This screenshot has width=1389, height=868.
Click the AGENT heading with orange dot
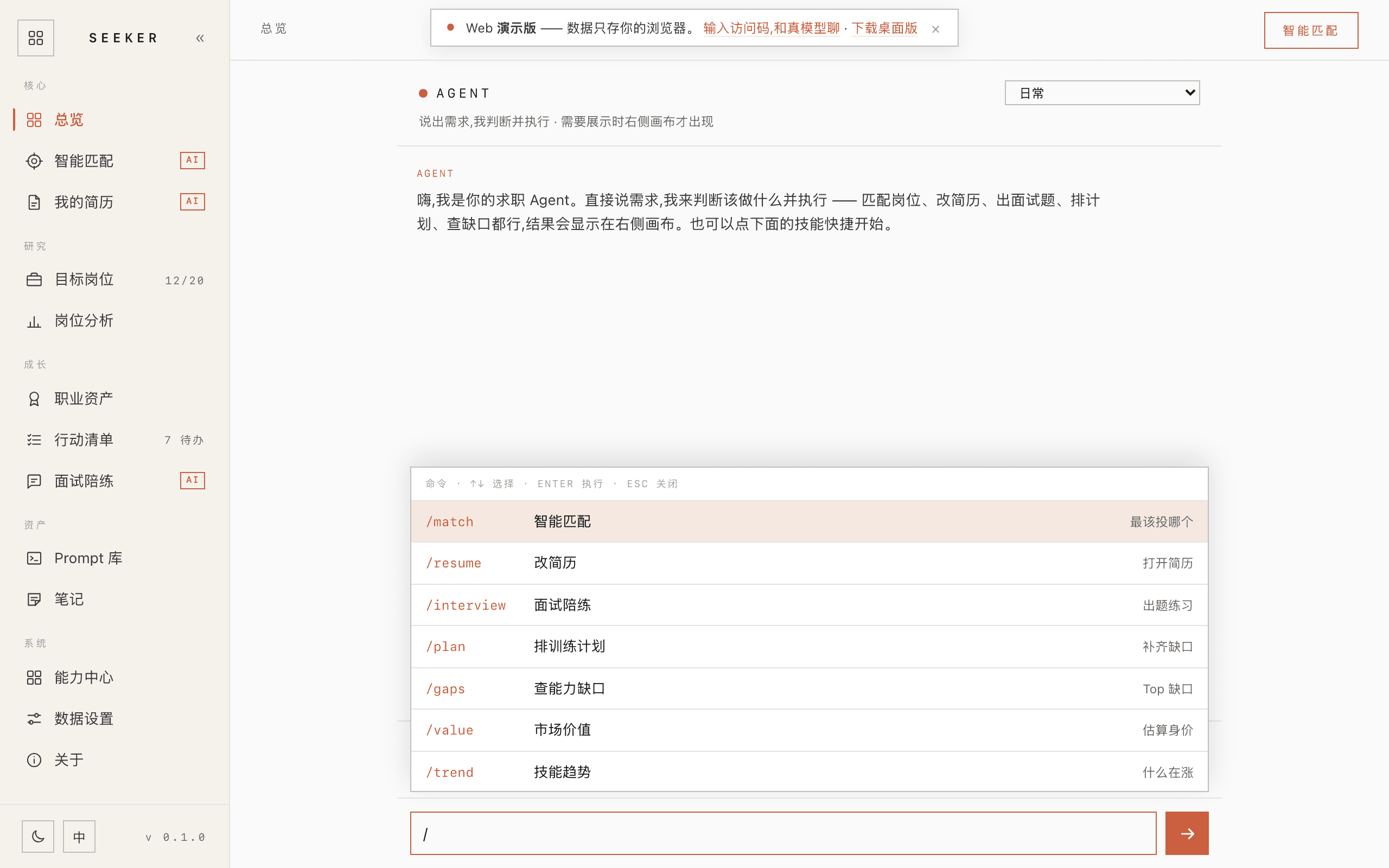tap(454, 93)
